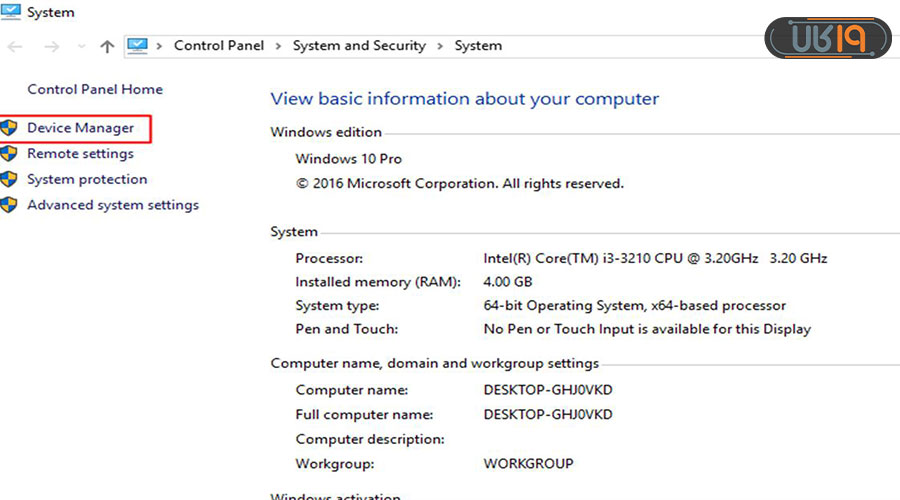The width and height of the screenshot is (900, 500).
Task: Go to Control Panel Home
Action: (x=95, y=89)
